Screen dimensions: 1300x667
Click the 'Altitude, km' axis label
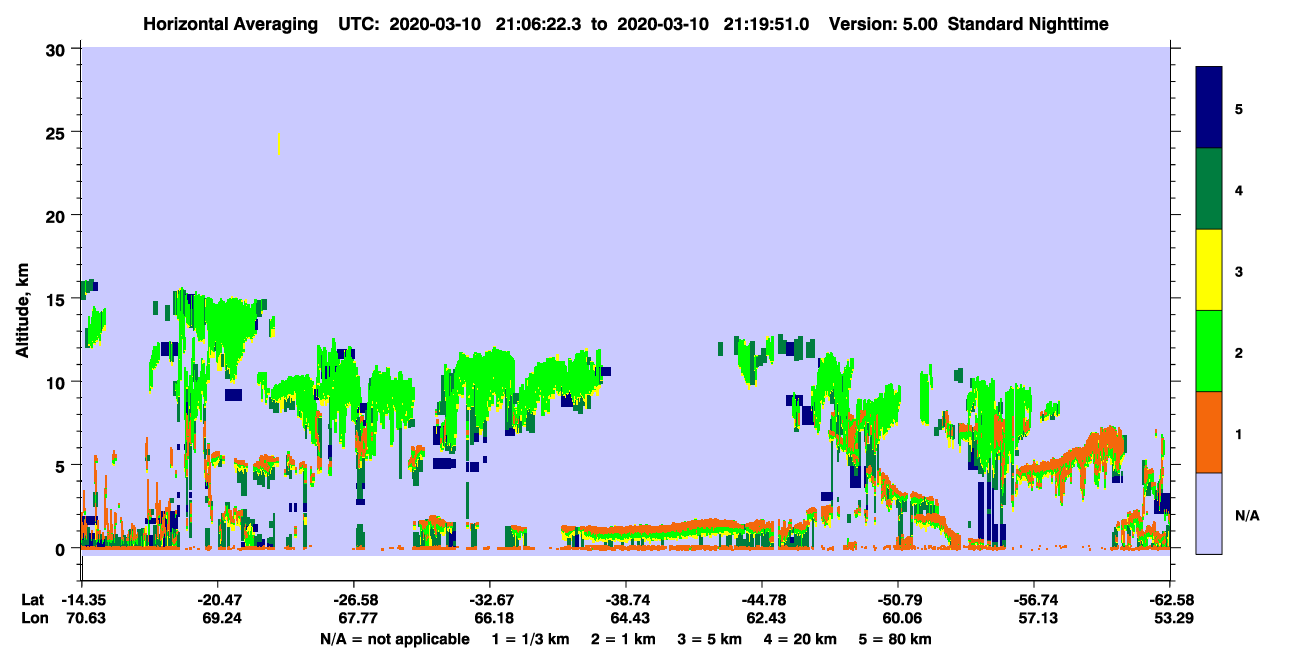click(22, 311)
